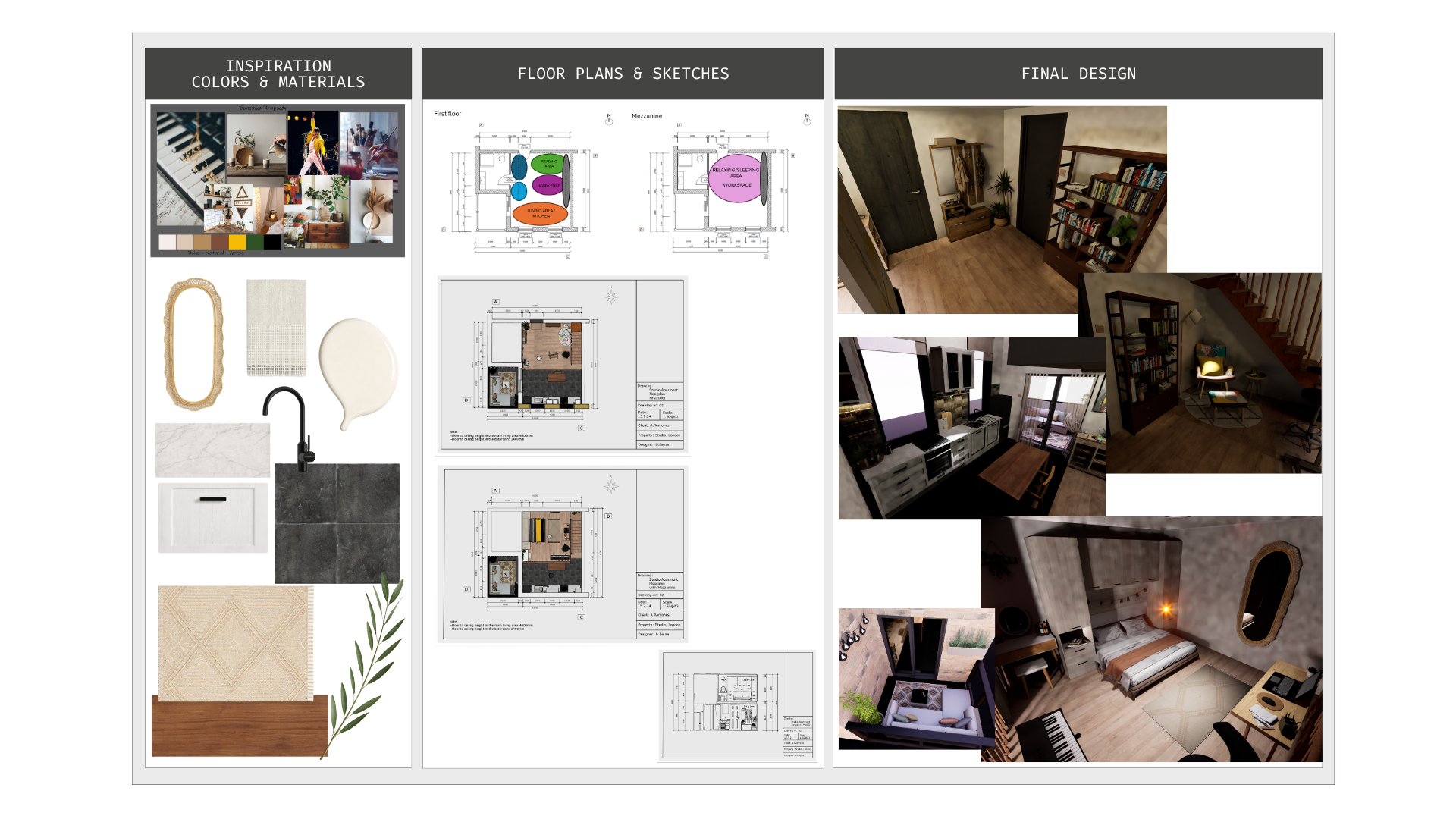Select the cream diamond-pattern rug sample
This screenshot has width=1456, height=819.
coord(236,643)
